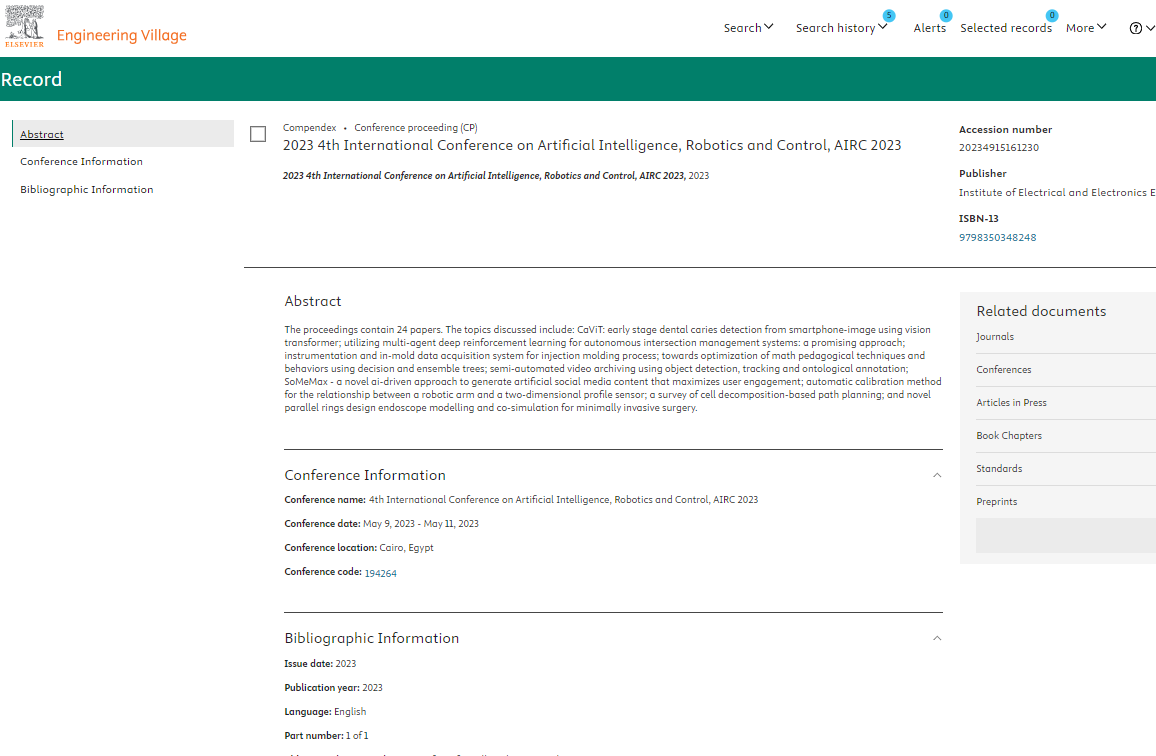Screen dimensions: 1156x756
Task: Click the Compendex database label
Action: (310, 128)
